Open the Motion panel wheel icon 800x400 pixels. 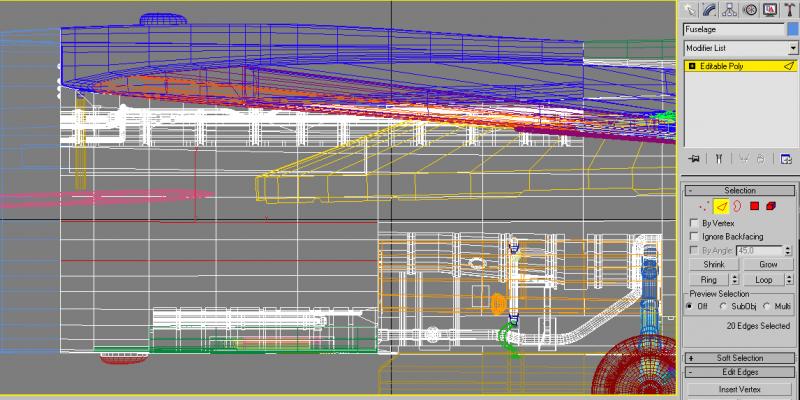click(750, 9)
